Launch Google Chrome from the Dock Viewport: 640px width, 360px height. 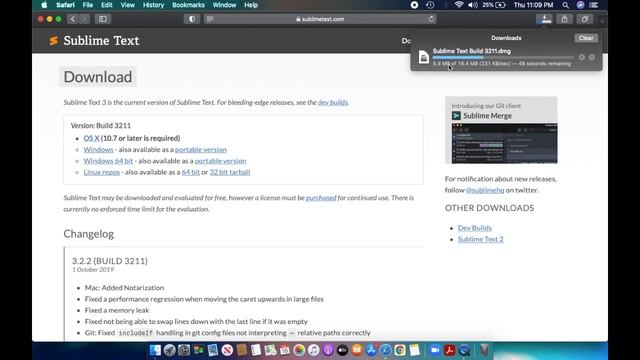(400, 350)
